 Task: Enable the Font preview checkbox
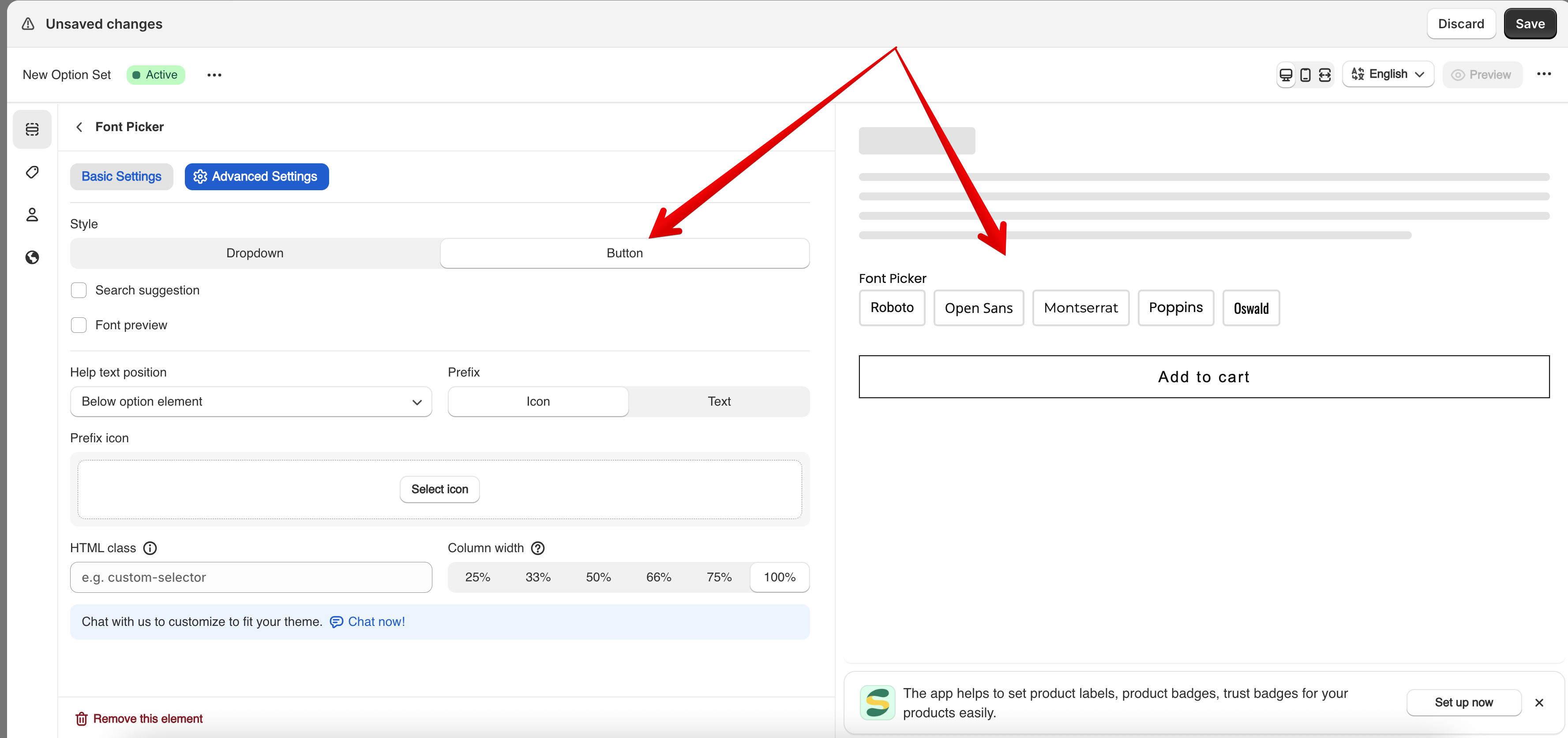tap(79, 325)
